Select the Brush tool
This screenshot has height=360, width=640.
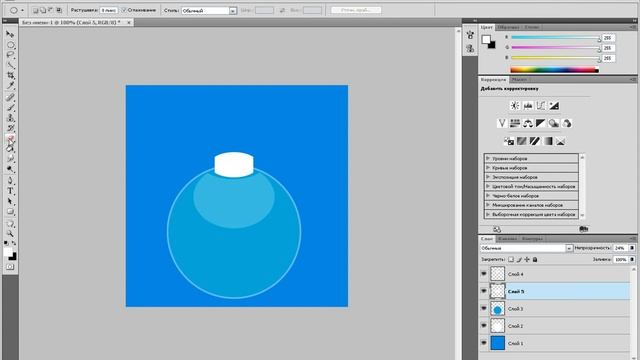[10, 108]
